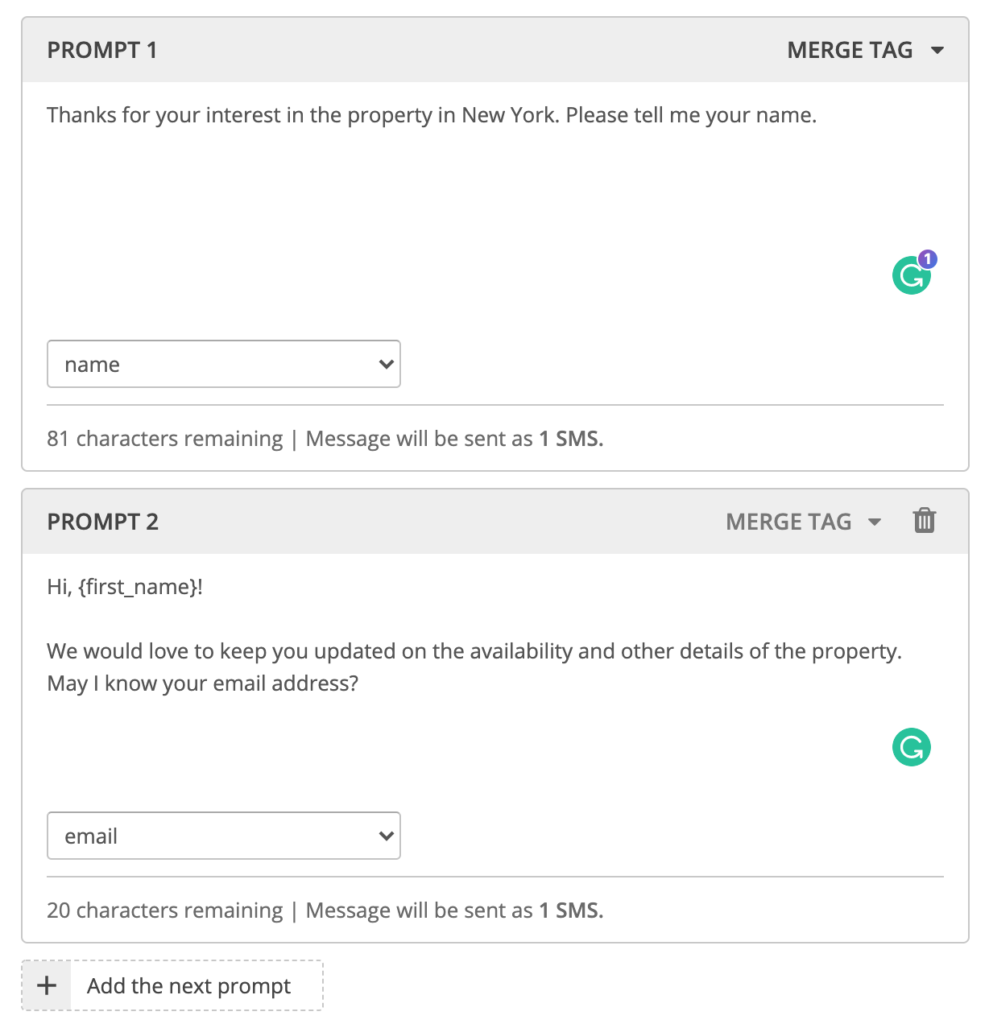Image resolution: width=989 pixels, height=1024 pixels.
Task: Click the Grammarly icon in Prompt 2
Action: (x=911, y=747)
